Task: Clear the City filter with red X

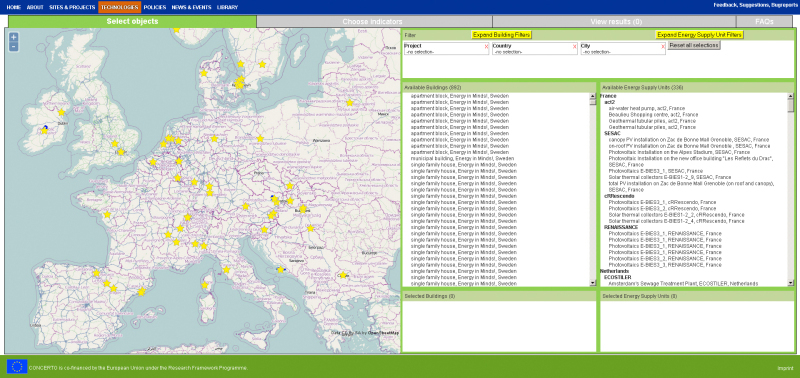Action: (663, 46)
